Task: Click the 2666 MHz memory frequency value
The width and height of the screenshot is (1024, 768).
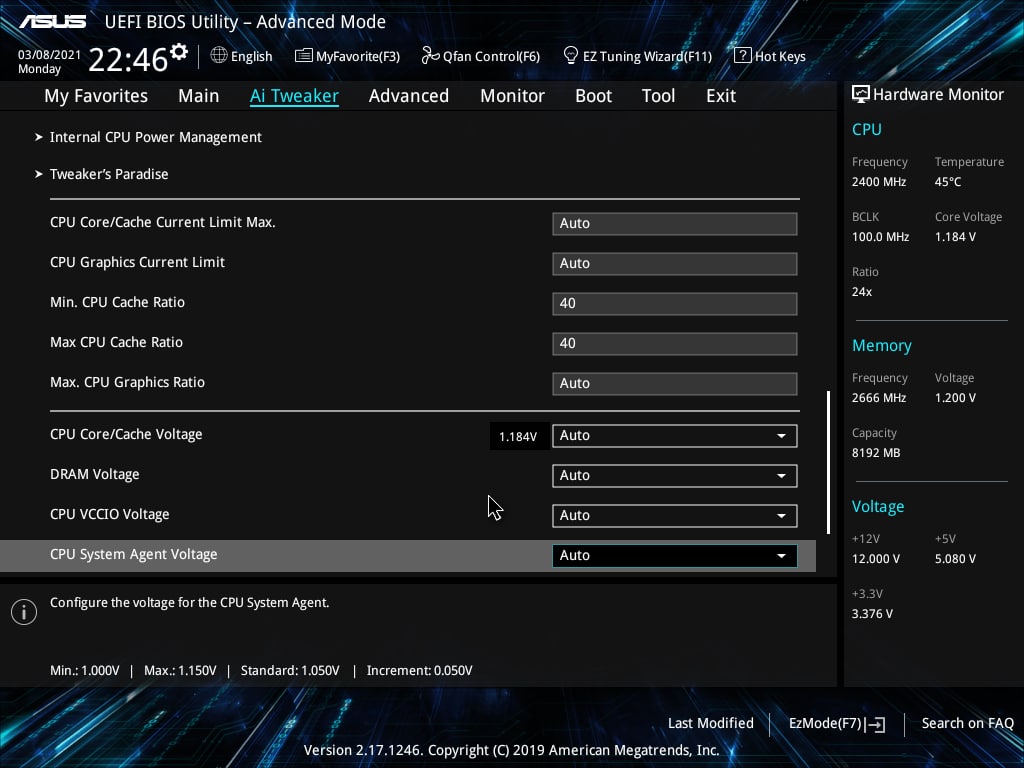Action: click(878, 398)
